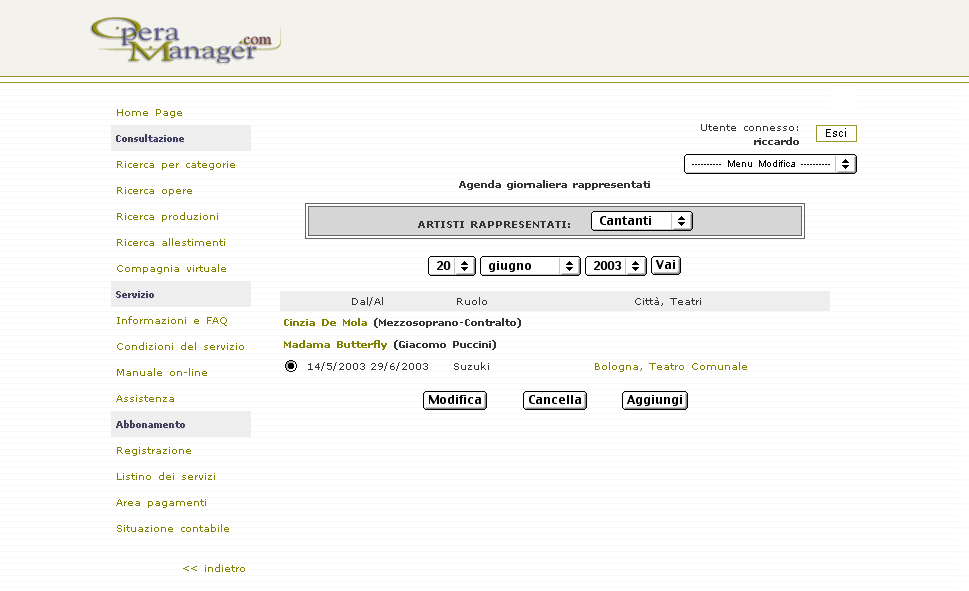Click the << indietro back link
969x591 pixels.
point(214,569)
